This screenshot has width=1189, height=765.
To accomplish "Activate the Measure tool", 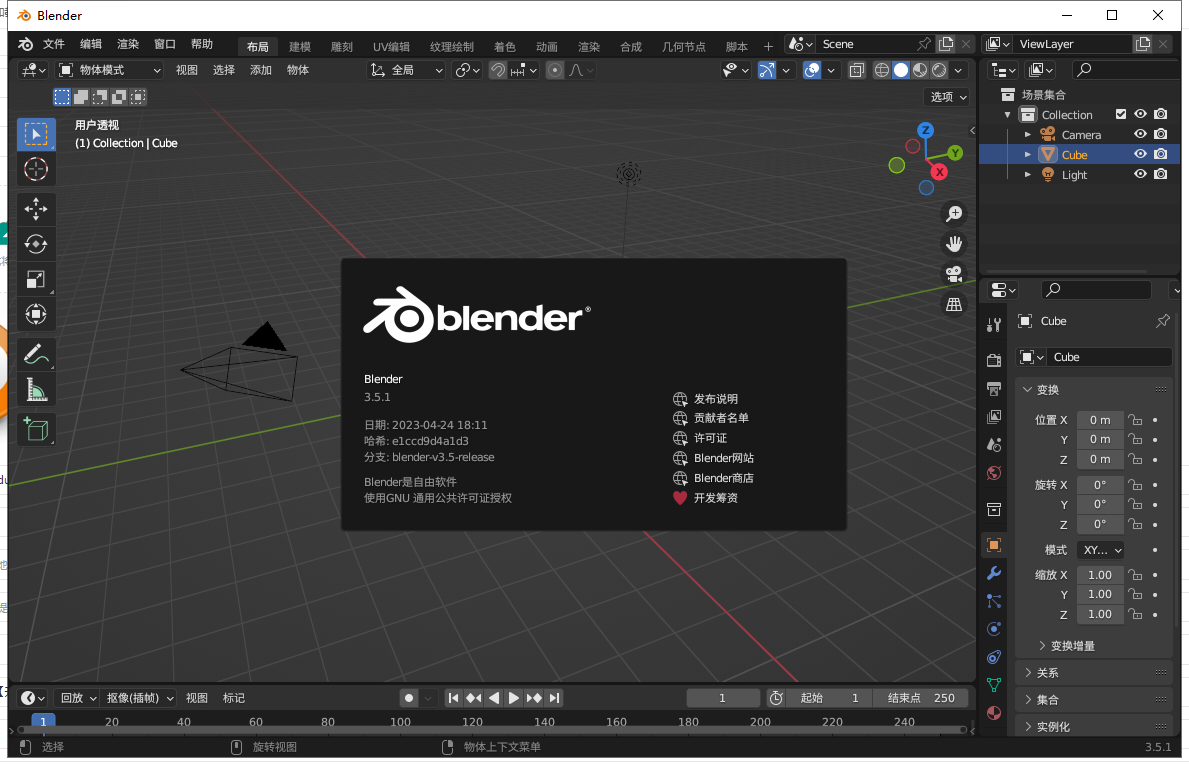I will click(36, 389).
